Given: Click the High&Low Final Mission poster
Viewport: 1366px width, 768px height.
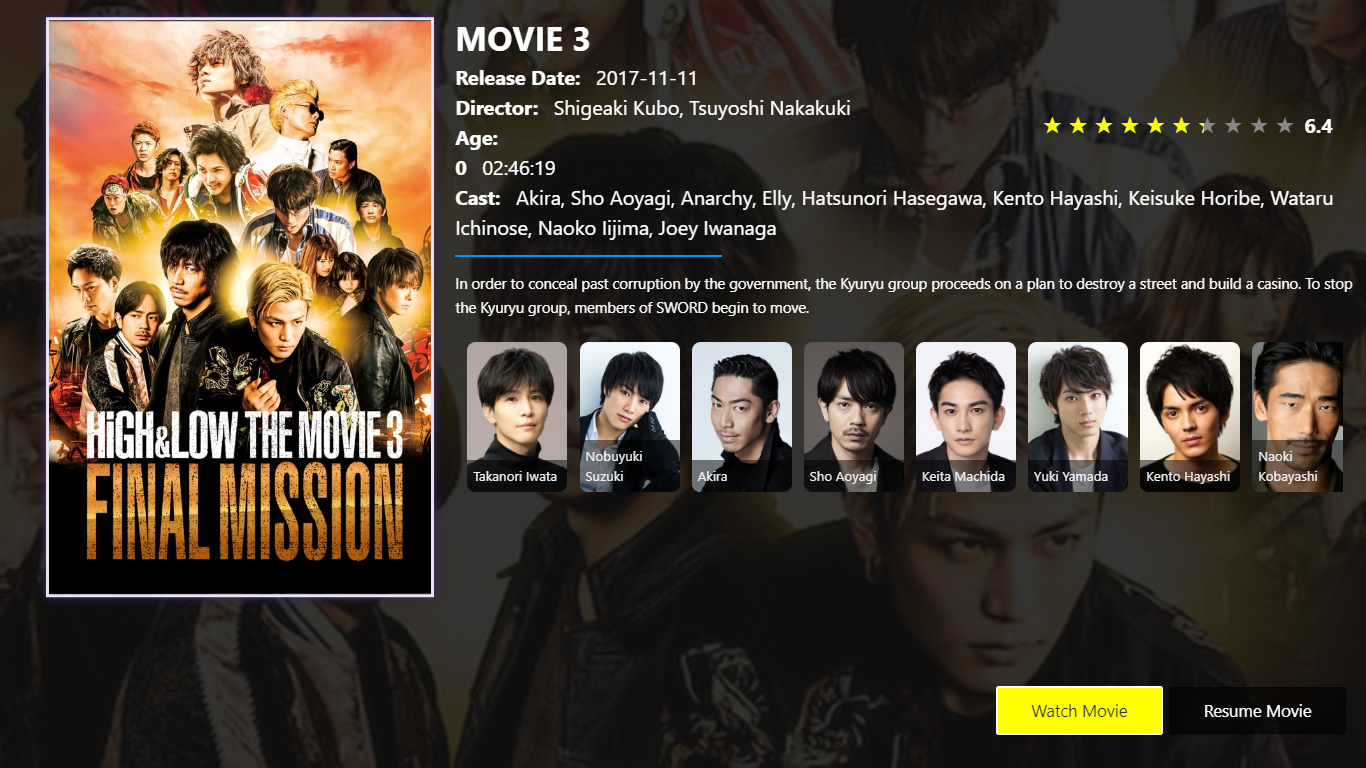Looking at the screenshot, I should pos(240,307).
